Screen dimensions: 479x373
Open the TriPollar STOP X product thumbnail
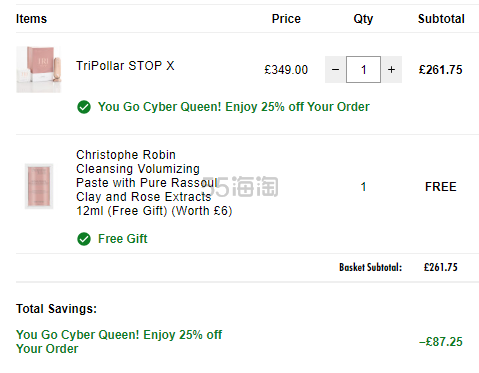click(x=39, y=70)
